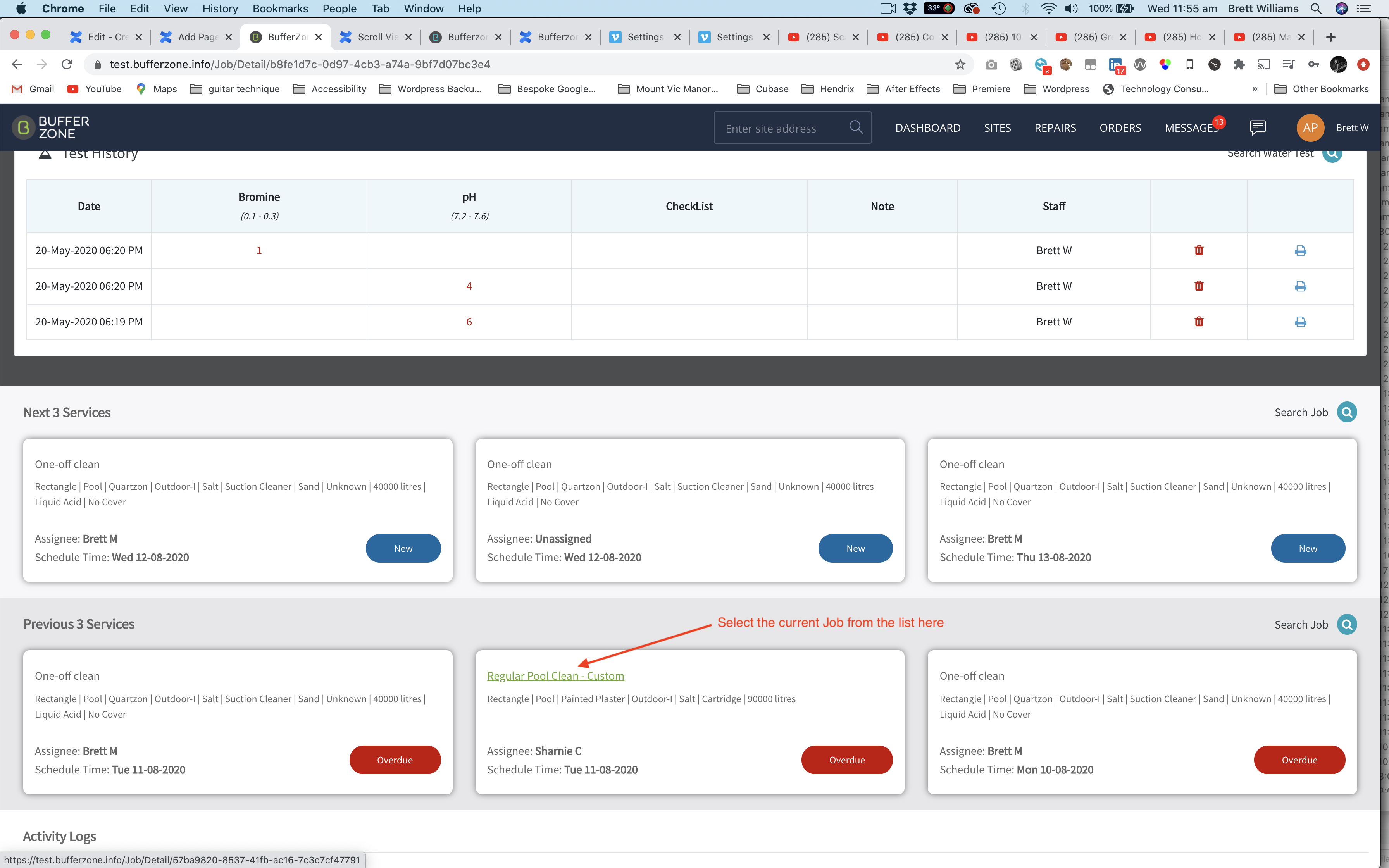The image size is (1389, 868).
Task: Open the YouTube bookmark
Action: coord(94,89)
